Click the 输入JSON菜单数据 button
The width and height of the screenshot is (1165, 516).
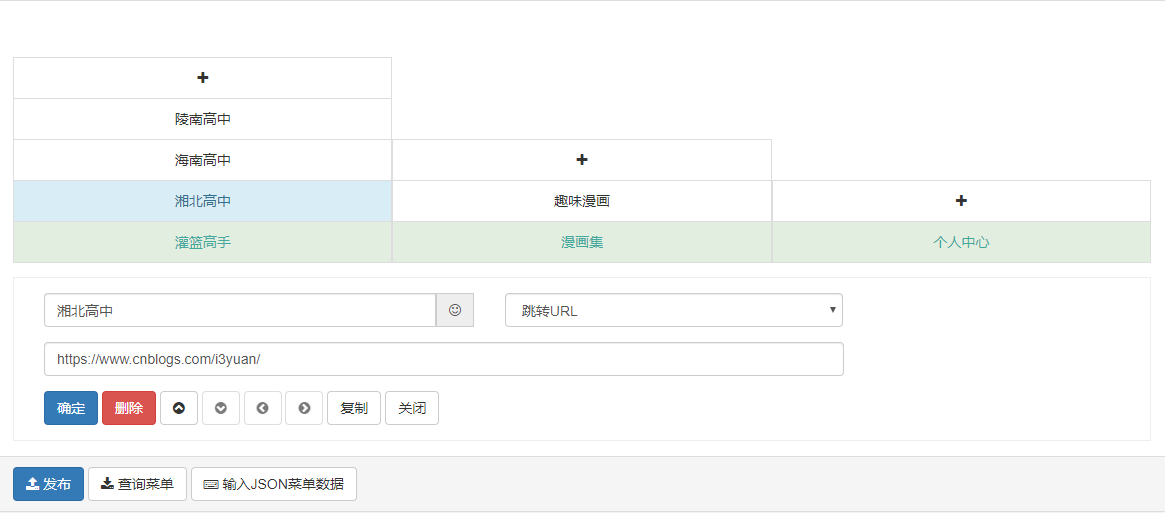click(x=273, y=484)
